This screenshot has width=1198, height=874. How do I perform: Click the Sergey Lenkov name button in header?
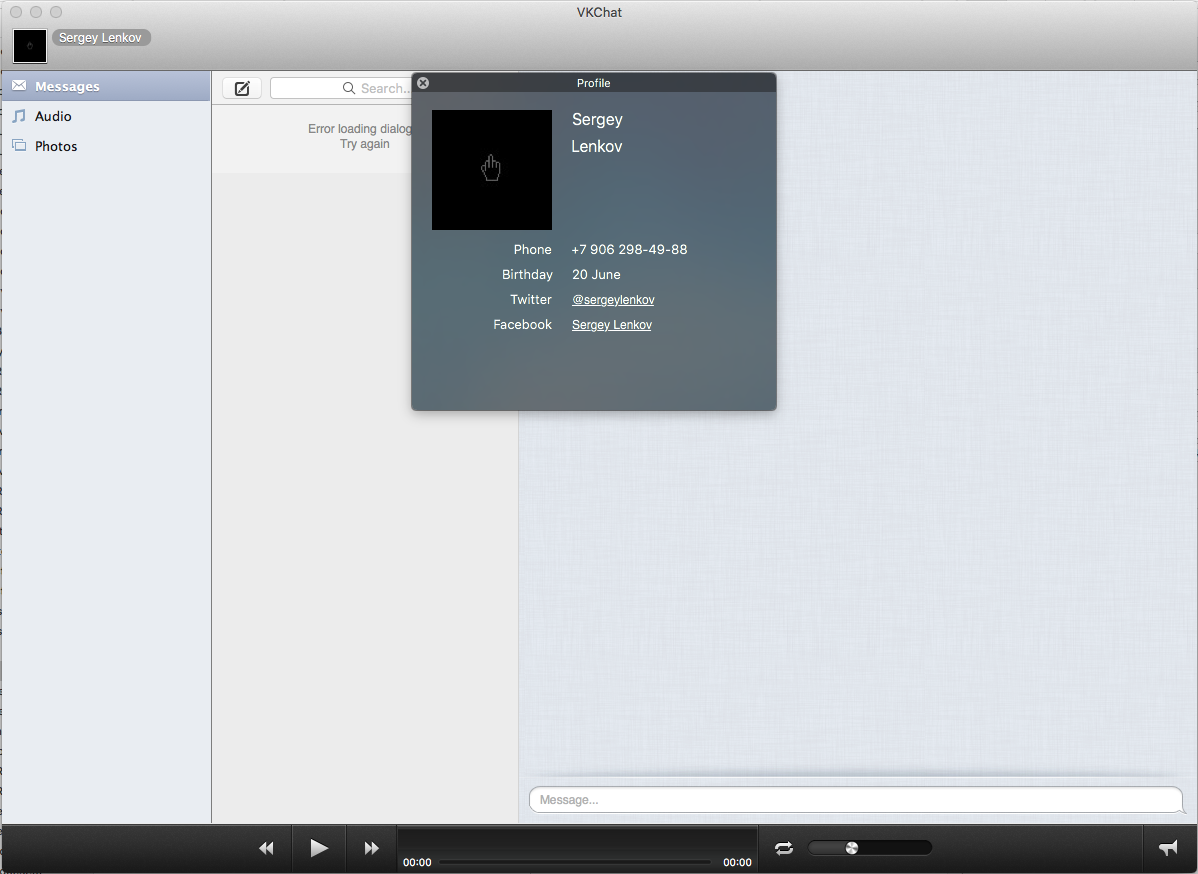(x=101, y=37)
